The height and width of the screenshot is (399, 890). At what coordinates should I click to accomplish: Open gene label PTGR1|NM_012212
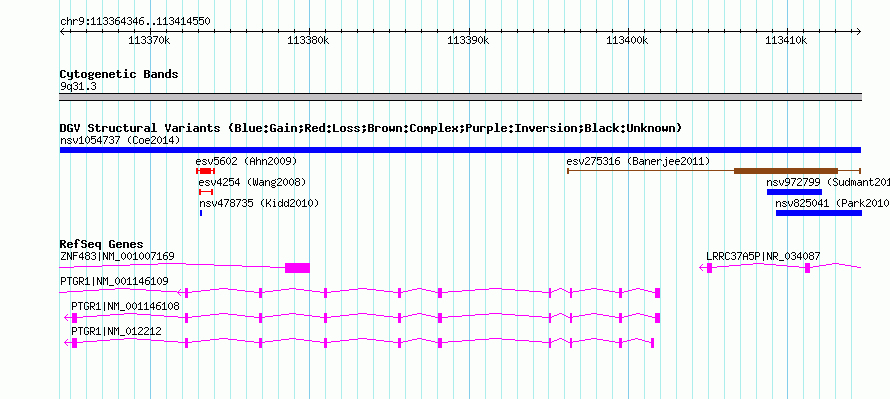(x=116, y=331)
